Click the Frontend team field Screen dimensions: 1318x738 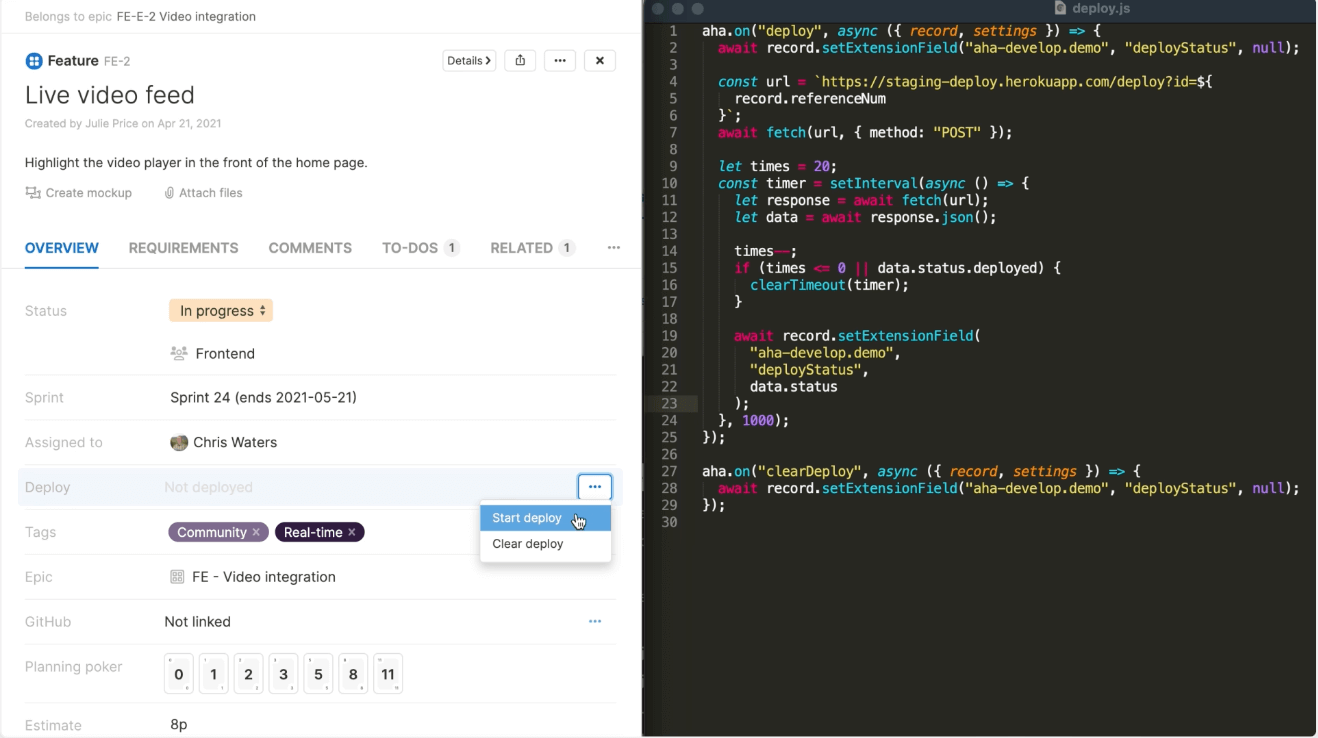(213, 354)
